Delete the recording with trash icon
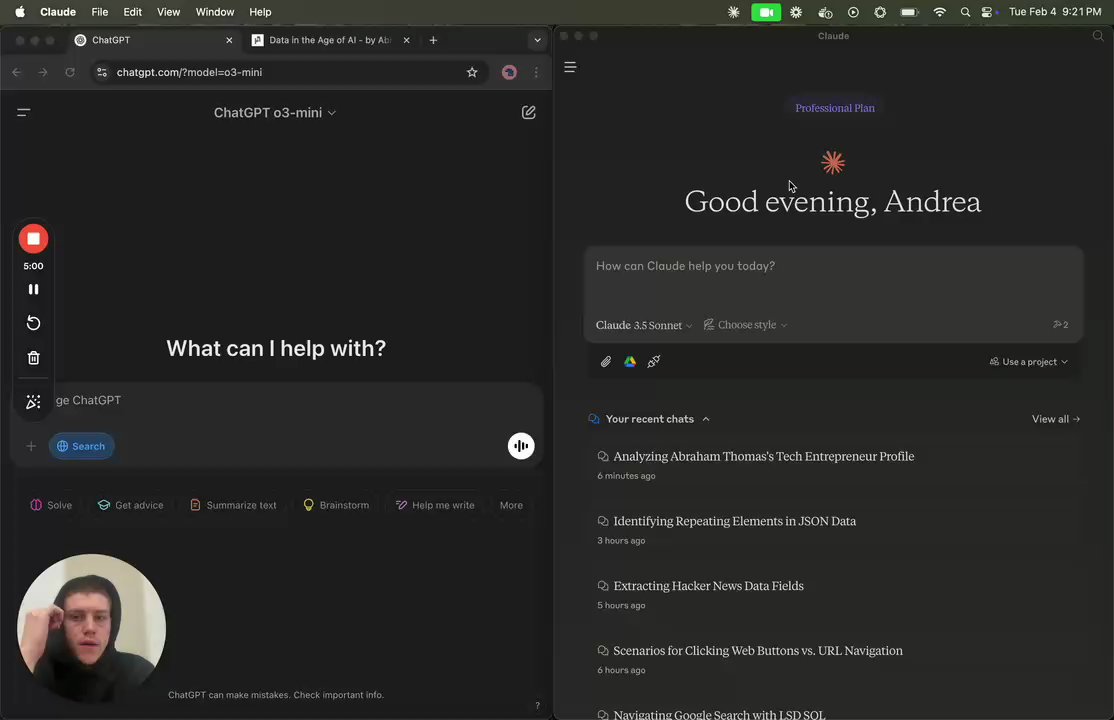 (33, 358)
